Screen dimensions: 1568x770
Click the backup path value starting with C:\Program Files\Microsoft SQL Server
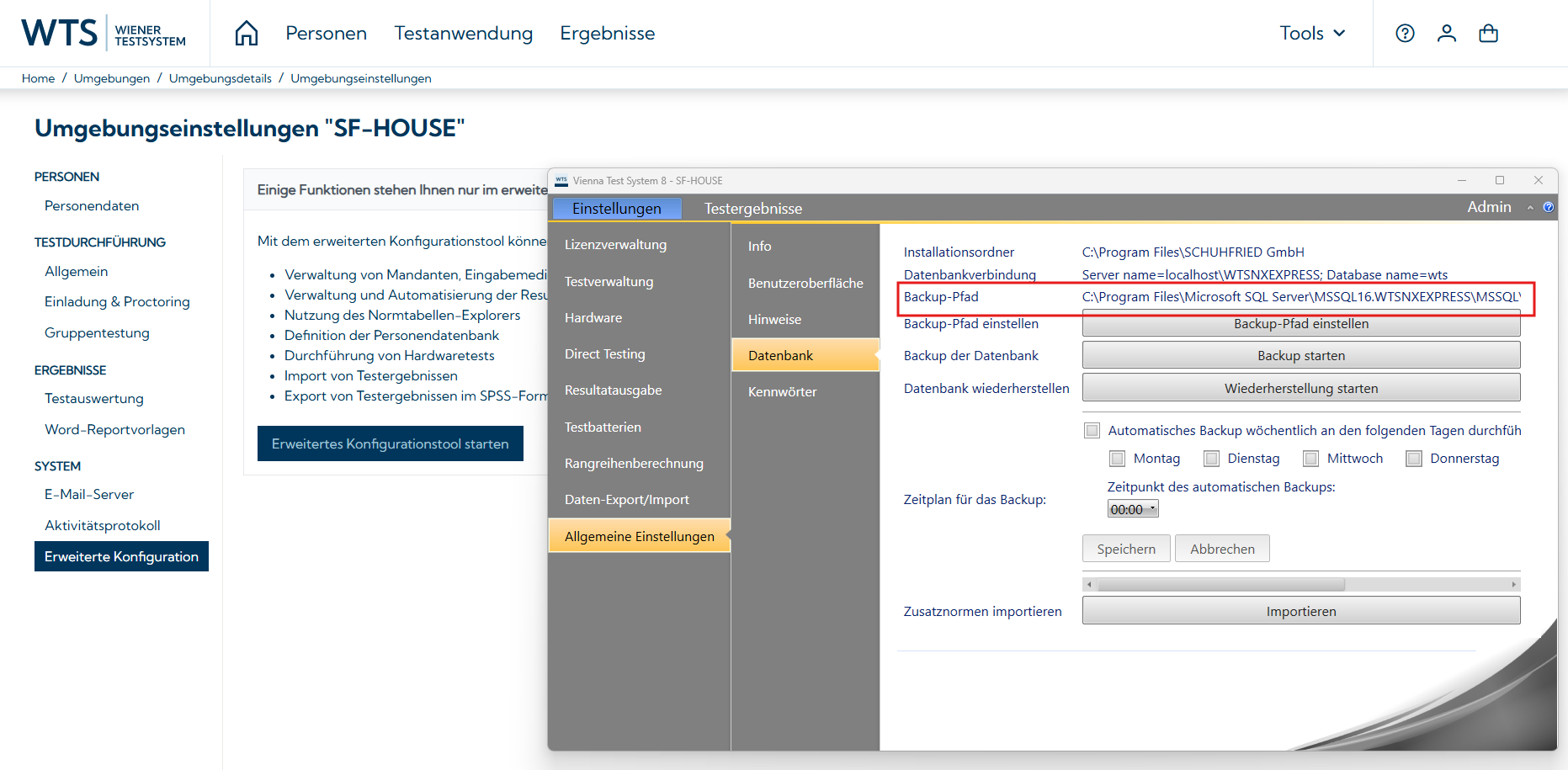click(x=1301, y=297)
